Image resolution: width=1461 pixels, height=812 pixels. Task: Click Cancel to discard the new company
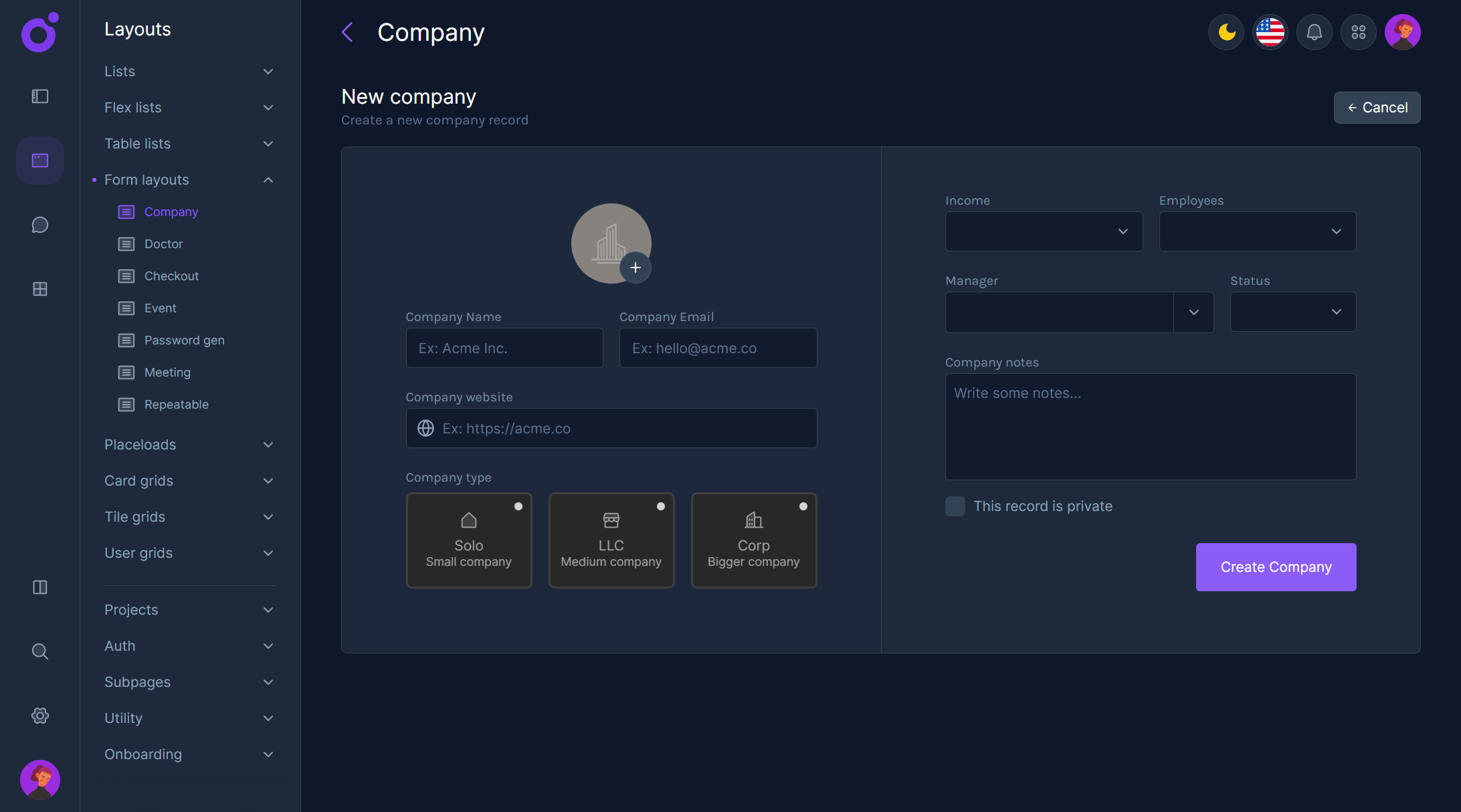pyautogui.click(x=1377, y=107)
